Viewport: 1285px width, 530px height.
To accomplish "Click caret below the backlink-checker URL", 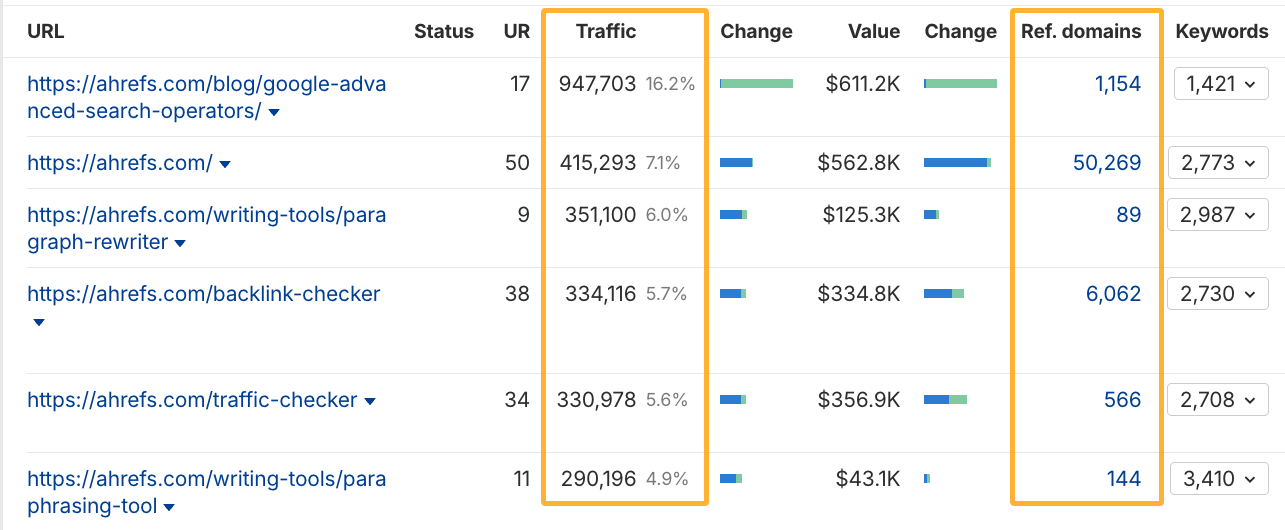I will pyautogui.click(x=39, y=323).
